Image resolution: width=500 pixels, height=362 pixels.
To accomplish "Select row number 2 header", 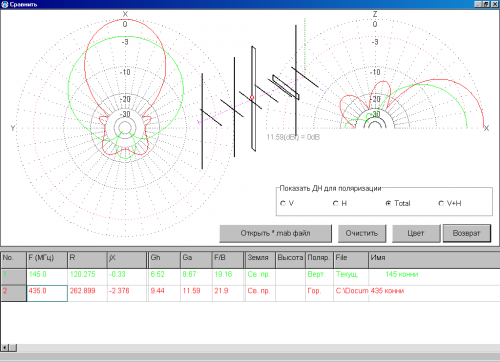I will (13, 293).
